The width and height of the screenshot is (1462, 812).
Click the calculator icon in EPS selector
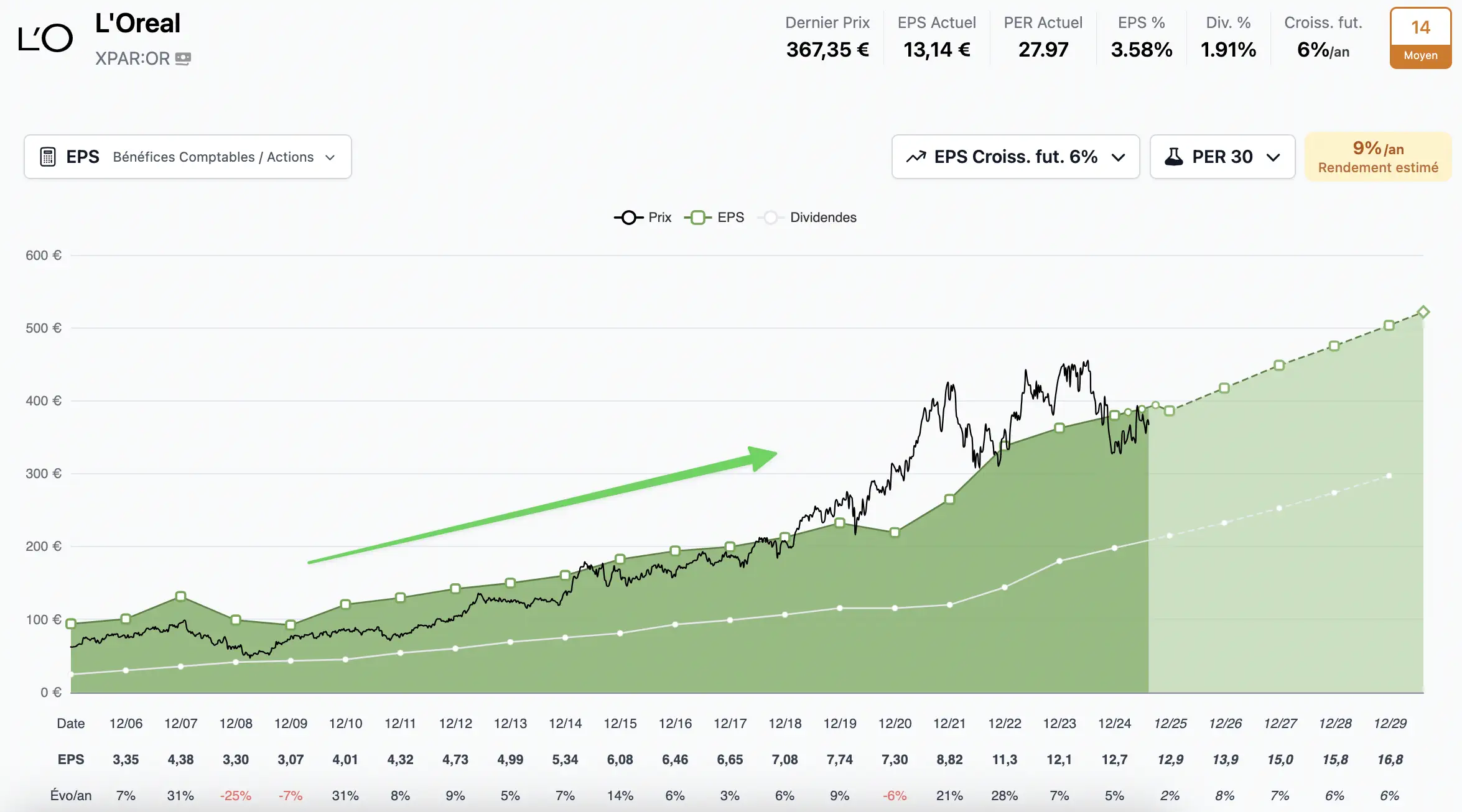(x=48, y=157)
